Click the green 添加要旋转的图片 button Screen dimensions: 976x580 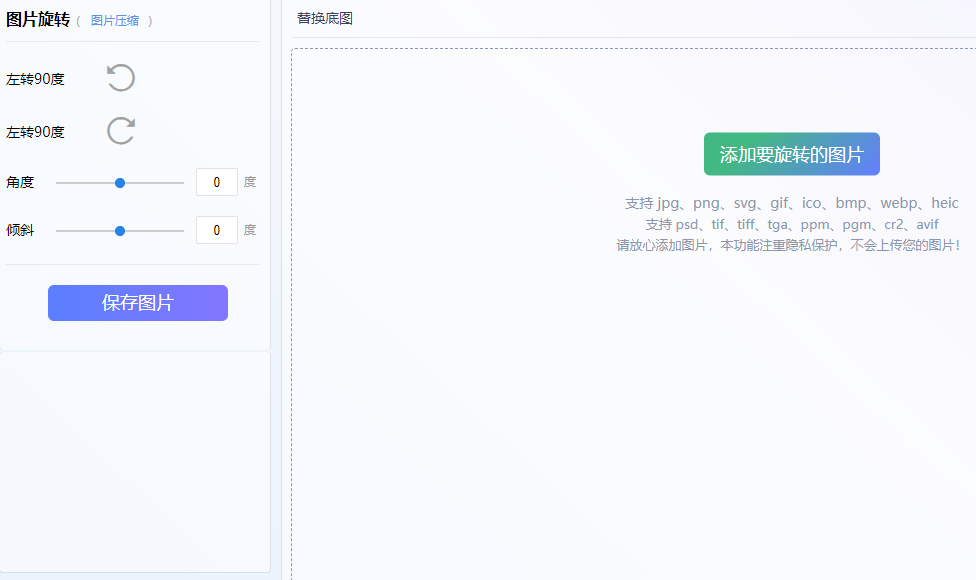791,154
